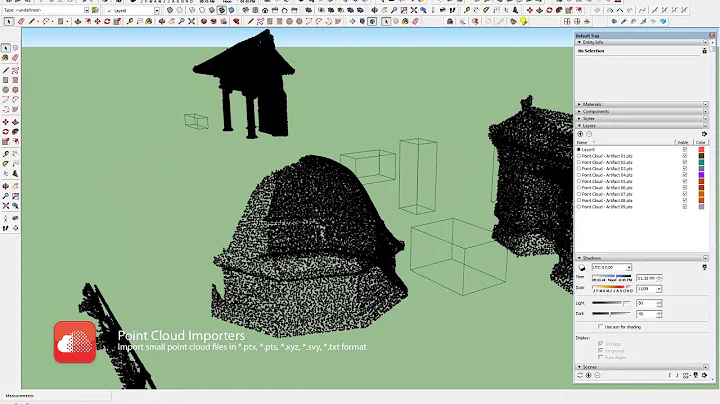This screenshot has height=404, width=720.
Task: Enable Use sun for shading
Action: click(600, 327)
